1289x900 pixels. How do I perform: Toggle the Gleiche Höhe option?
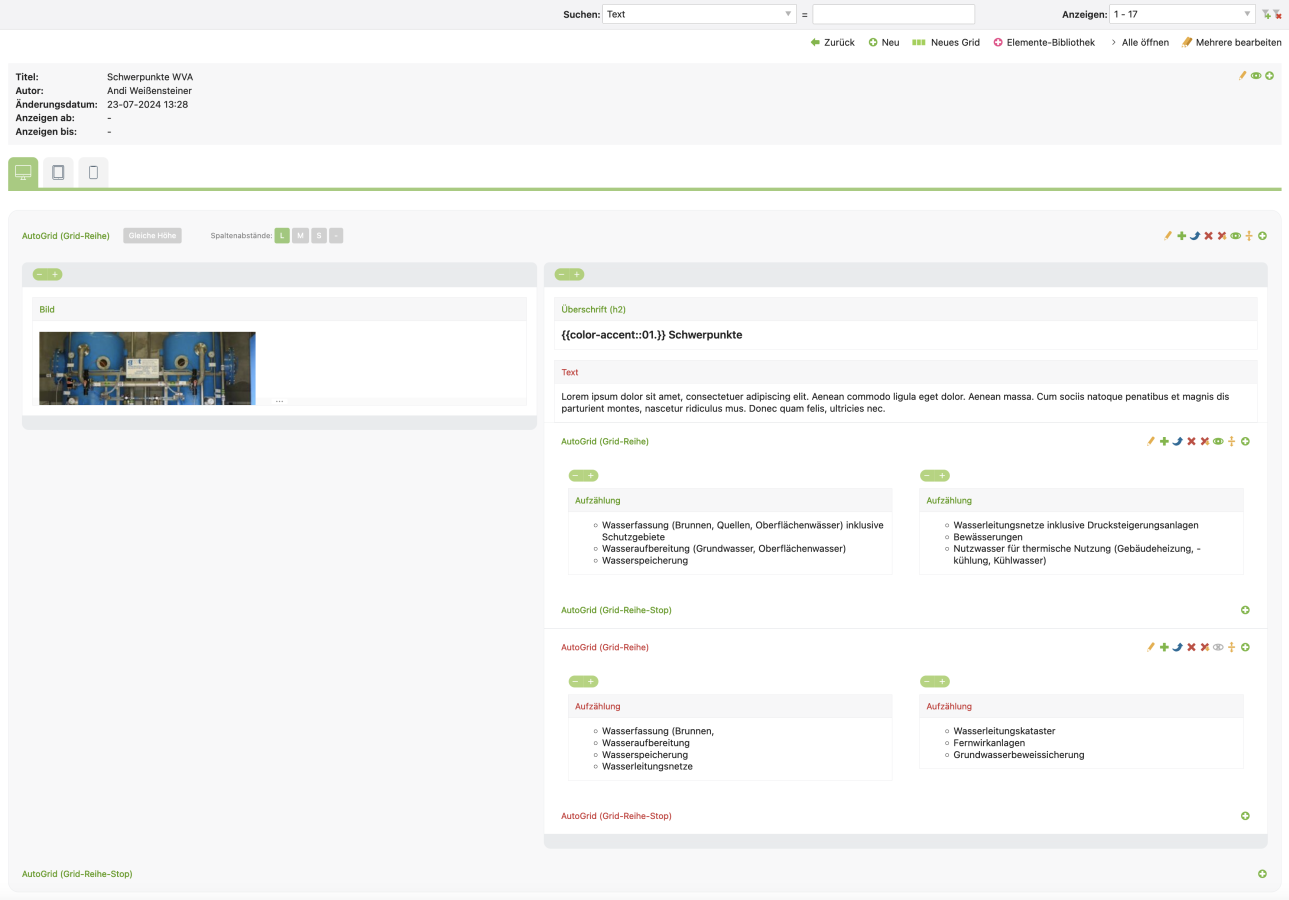(x=152, y=236)
